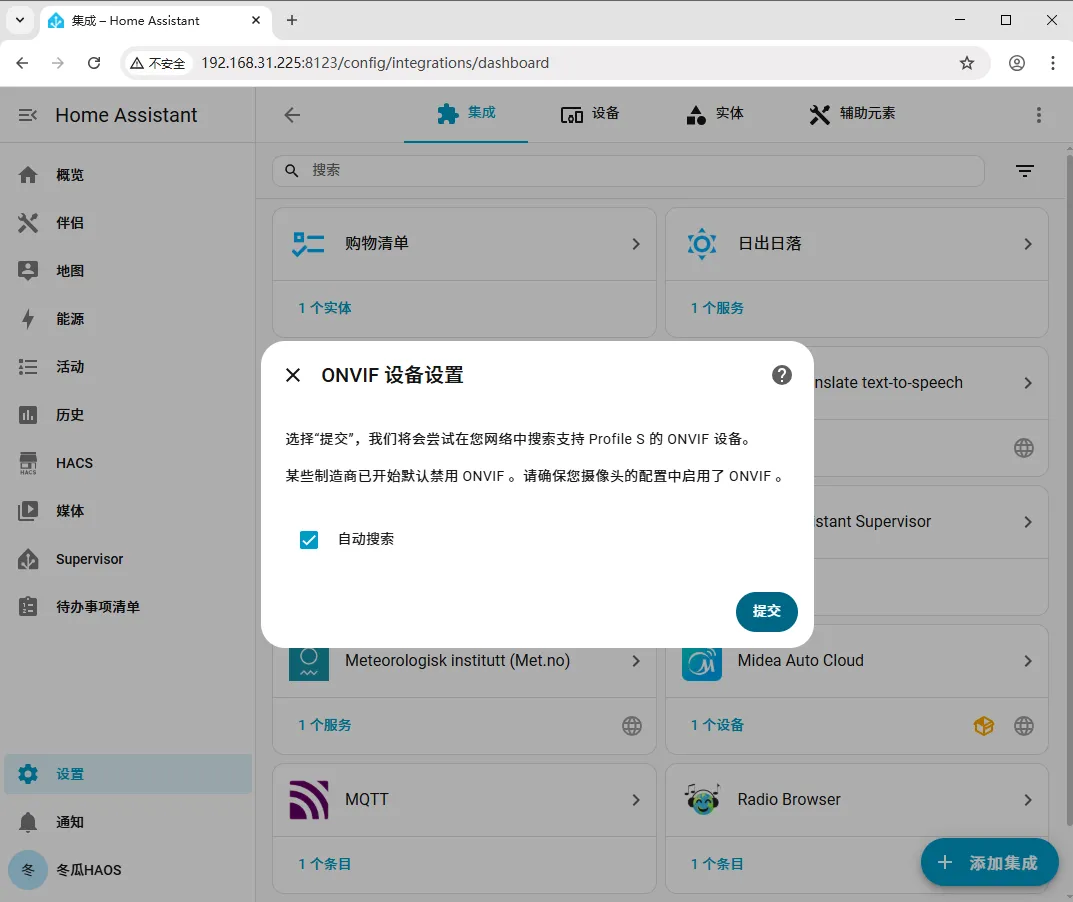The width and height of the screenshot is (1073, 902).
Task: Switch to the 实体 tab
Action: pos(714,114)
